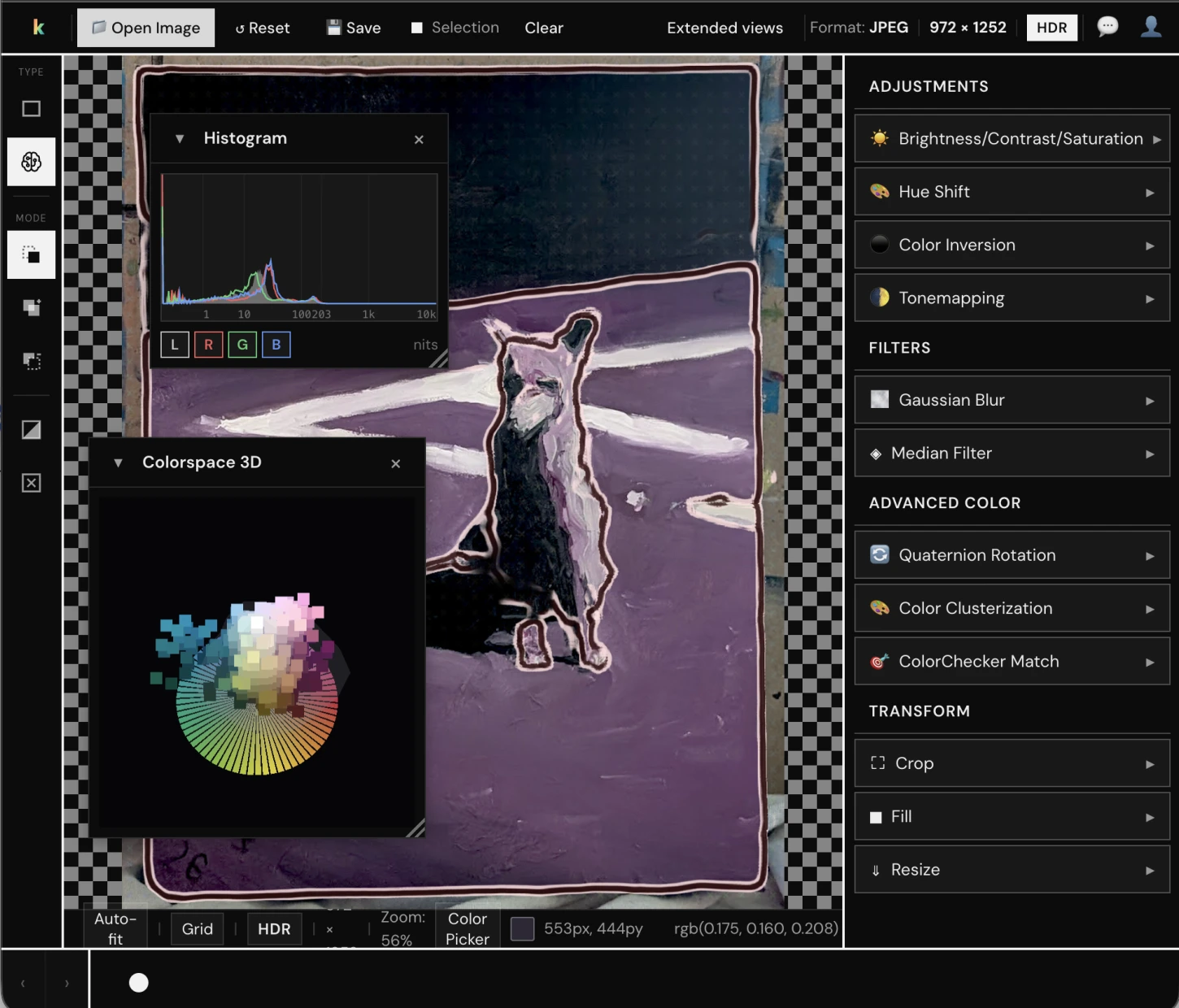Click the Quaternion Rotation rotate icon
Screen dimensions: 1179x1008
[x=880, y=554]
